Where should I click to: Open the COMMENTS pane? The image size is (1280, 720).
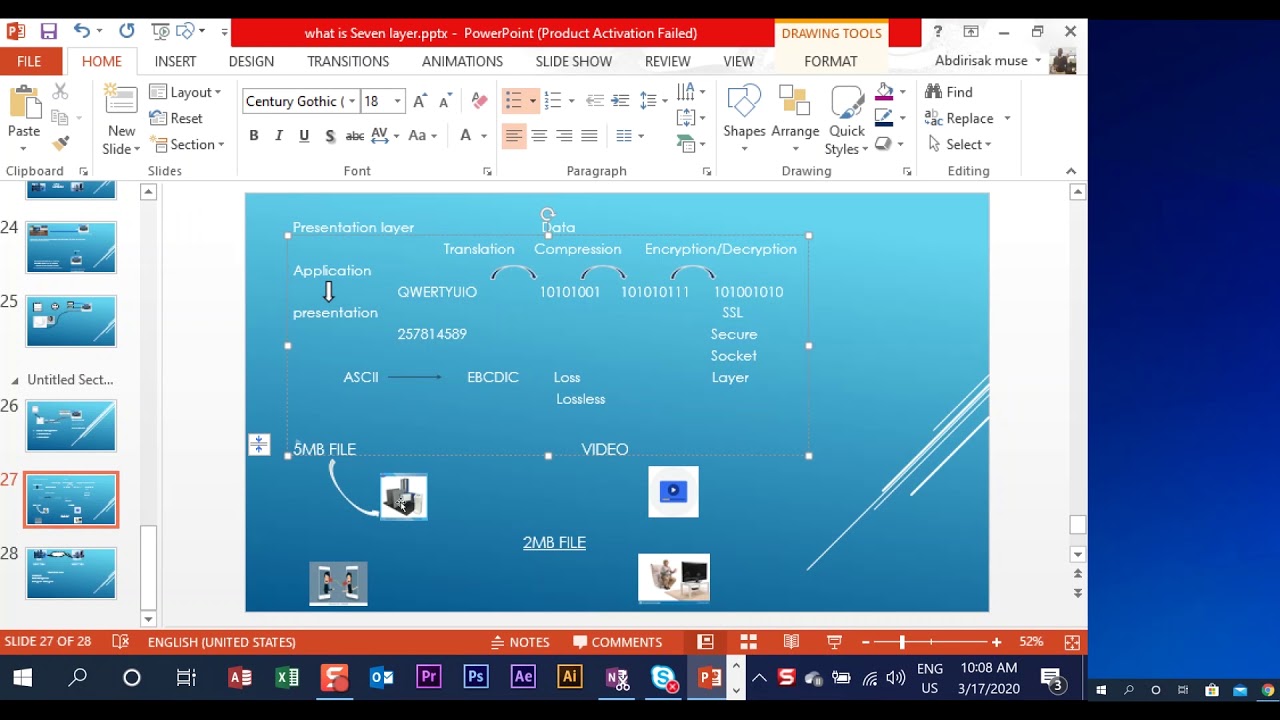point(617,642)
